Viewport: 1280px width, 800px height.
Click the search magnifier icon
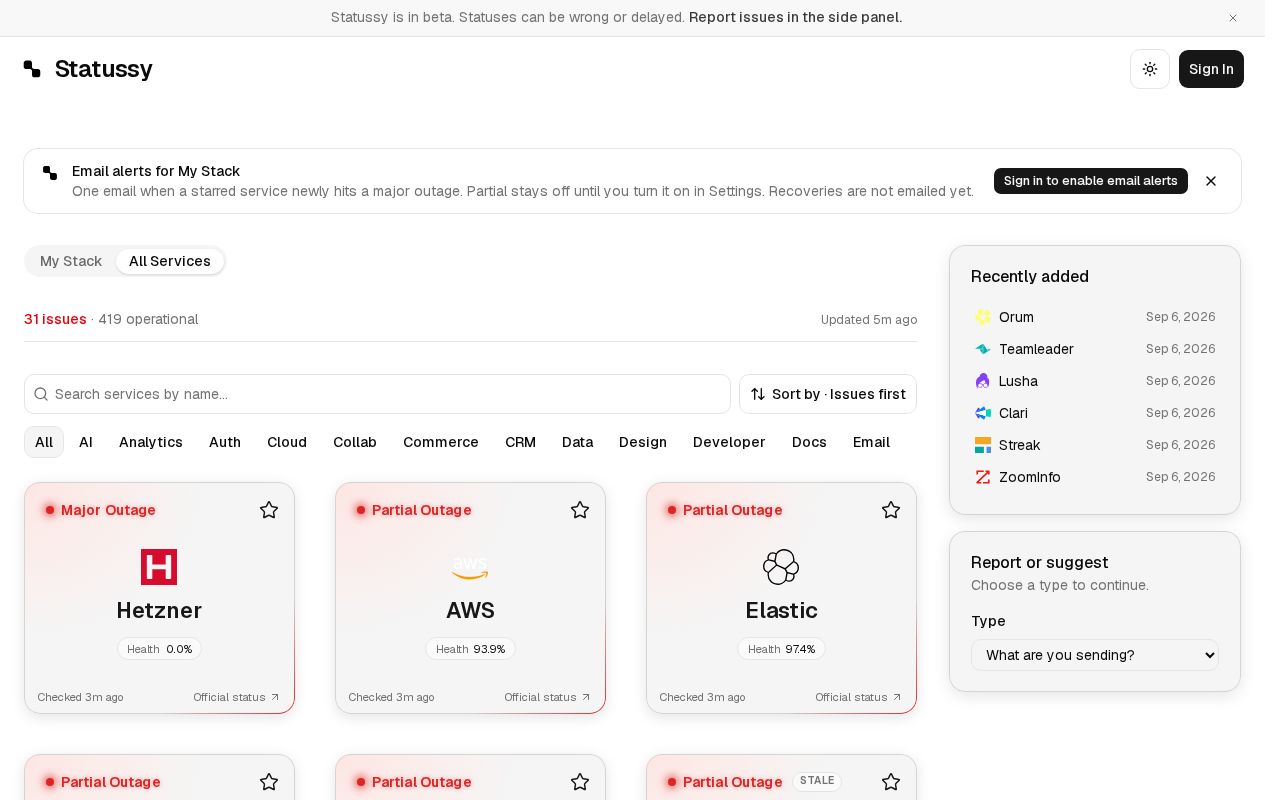click(x=41, y=394)
